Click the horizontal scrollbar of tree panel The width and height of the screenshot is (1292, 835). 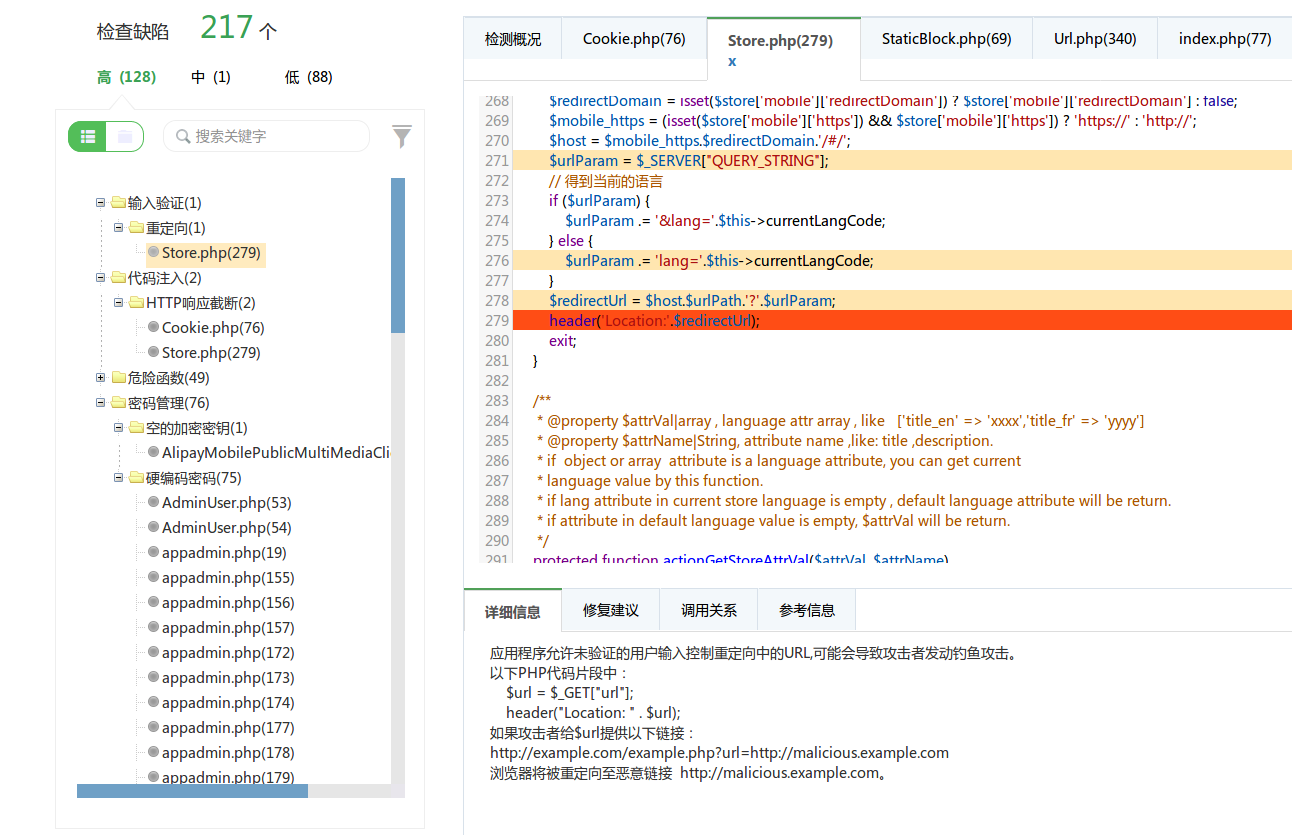point(192,791)
